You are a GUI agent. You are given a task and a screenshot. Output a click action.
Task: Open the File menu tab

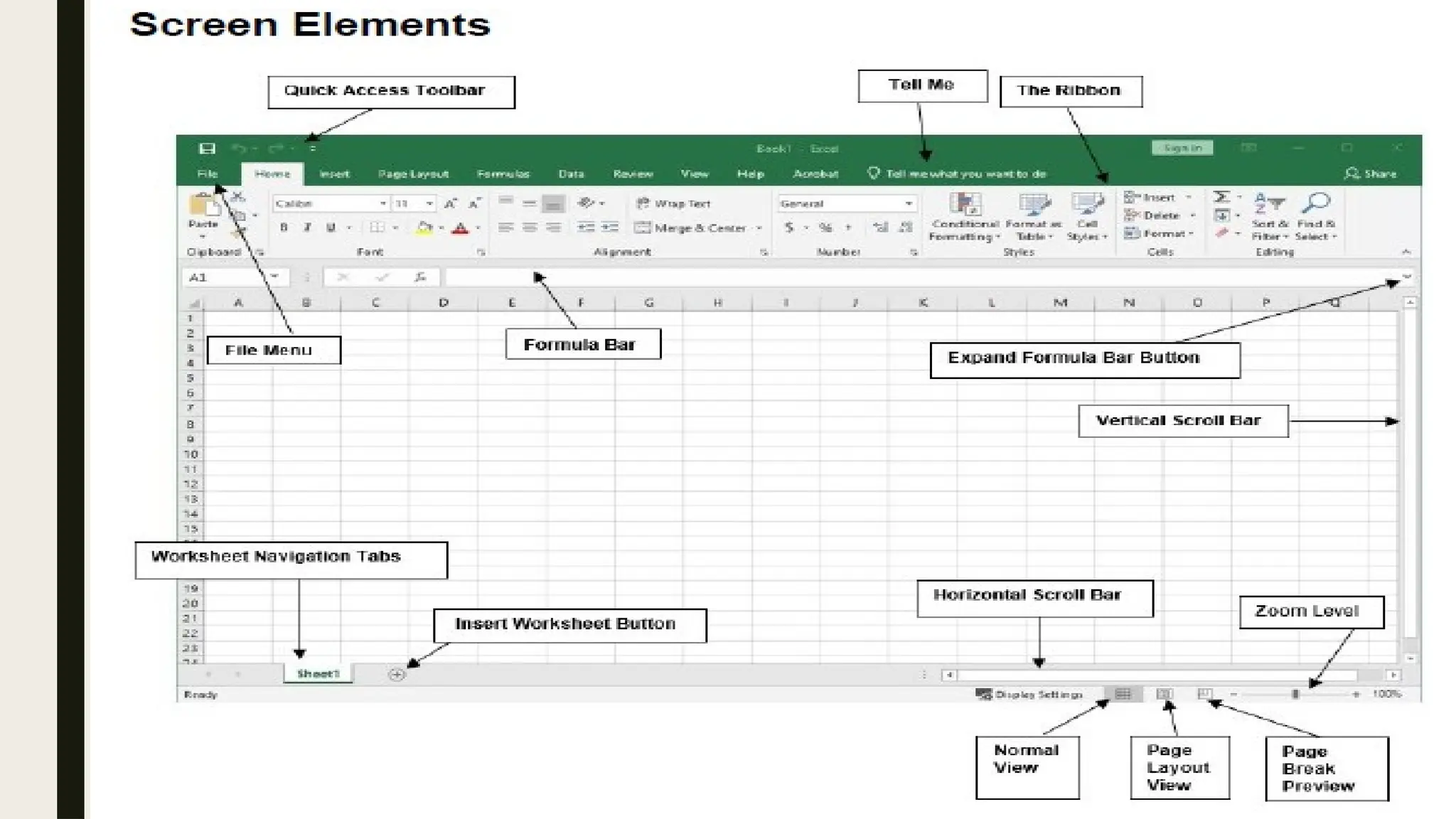point(207,173)
